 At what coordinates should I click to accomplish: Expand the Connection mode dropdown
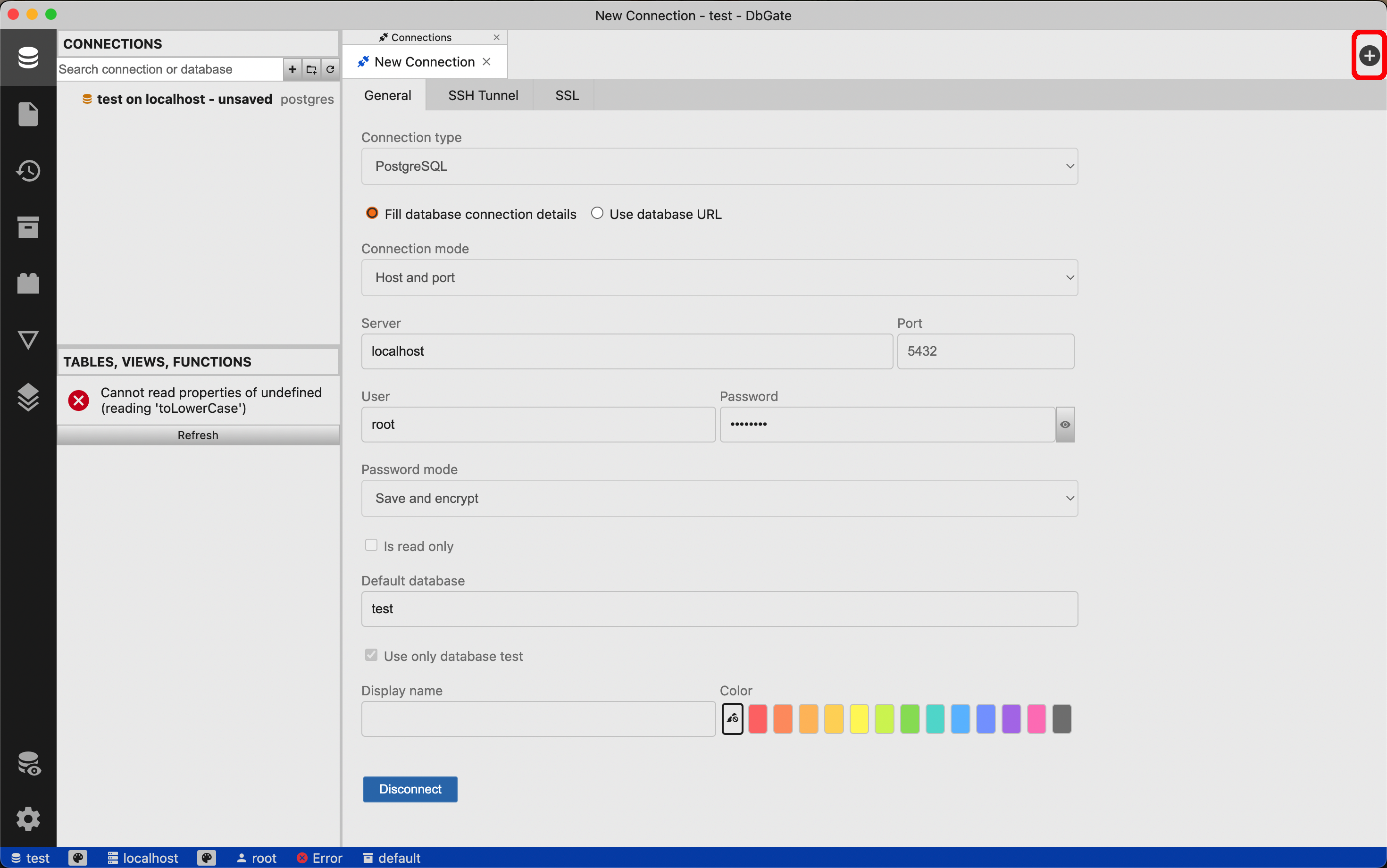click(x=720, y=277)
